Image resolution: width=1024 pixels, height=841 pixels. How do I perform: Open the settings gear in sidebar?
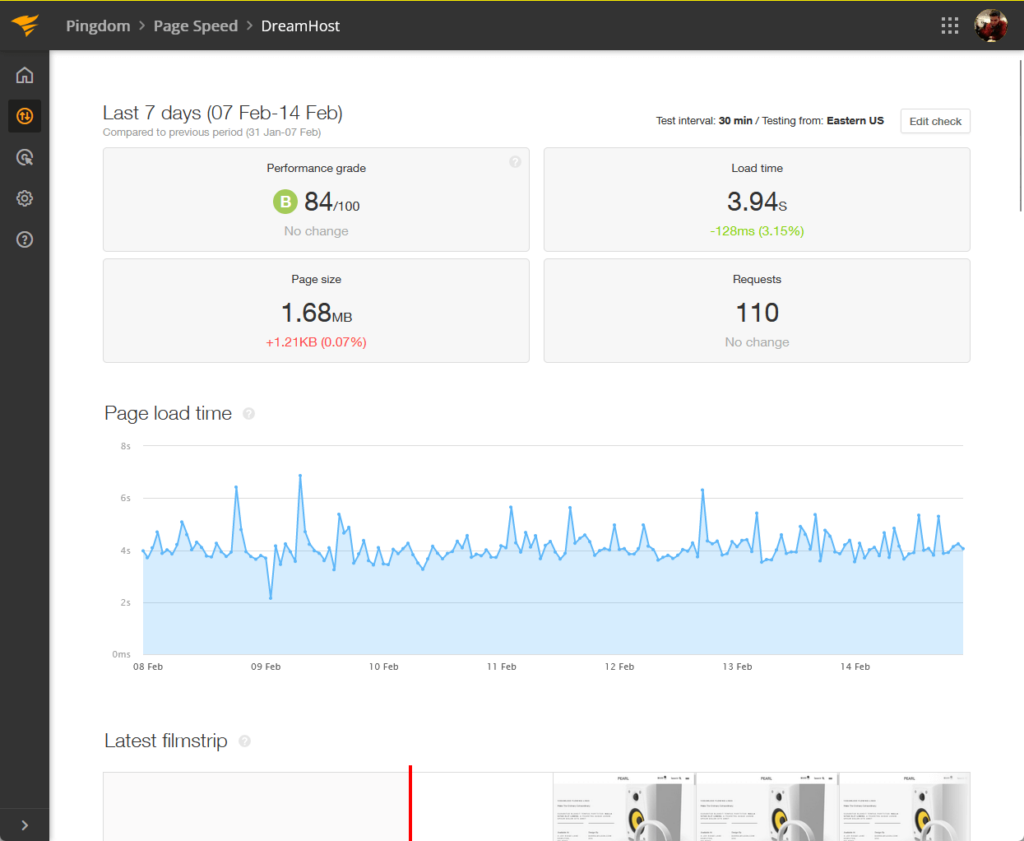pos(24,198)
